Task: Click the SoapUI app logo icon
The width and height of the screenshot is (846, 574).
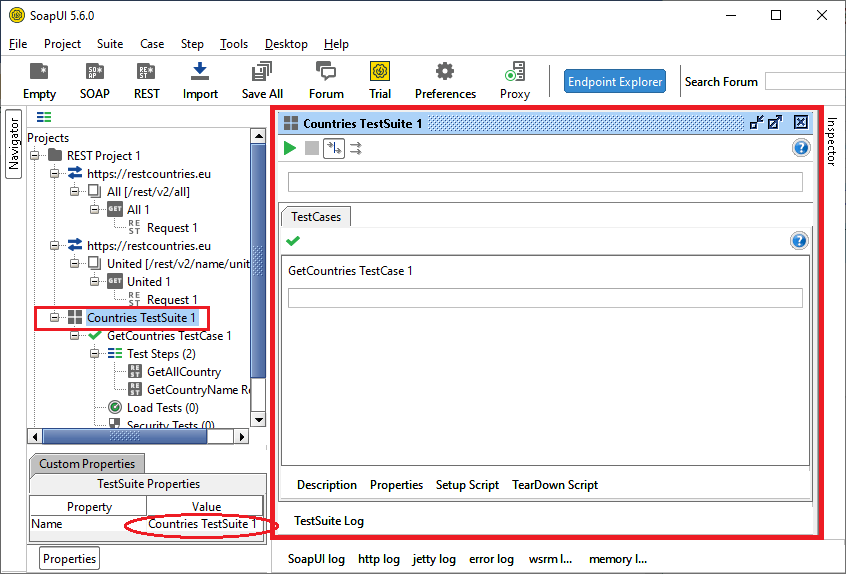Action: click(x=17, y=15)
